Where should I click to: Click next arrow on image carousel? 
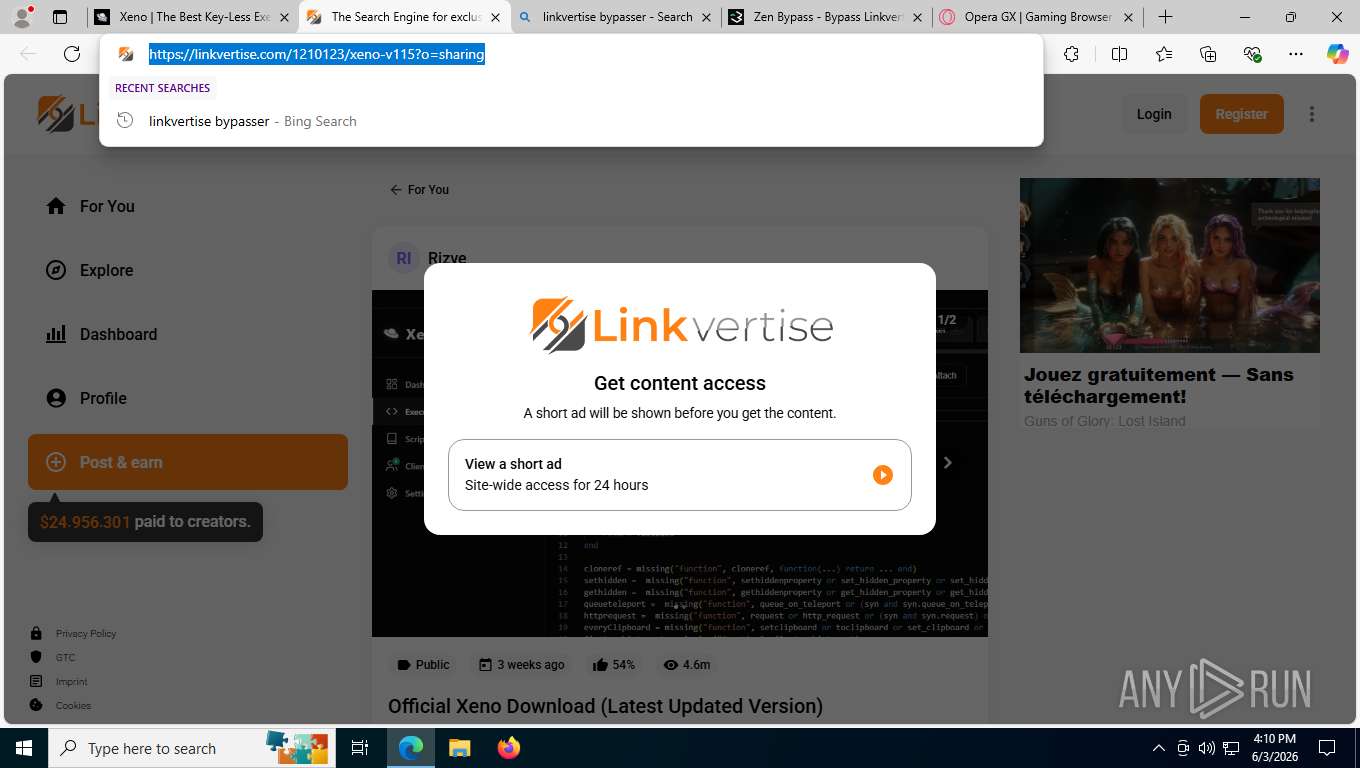click(x=948, y=462)
